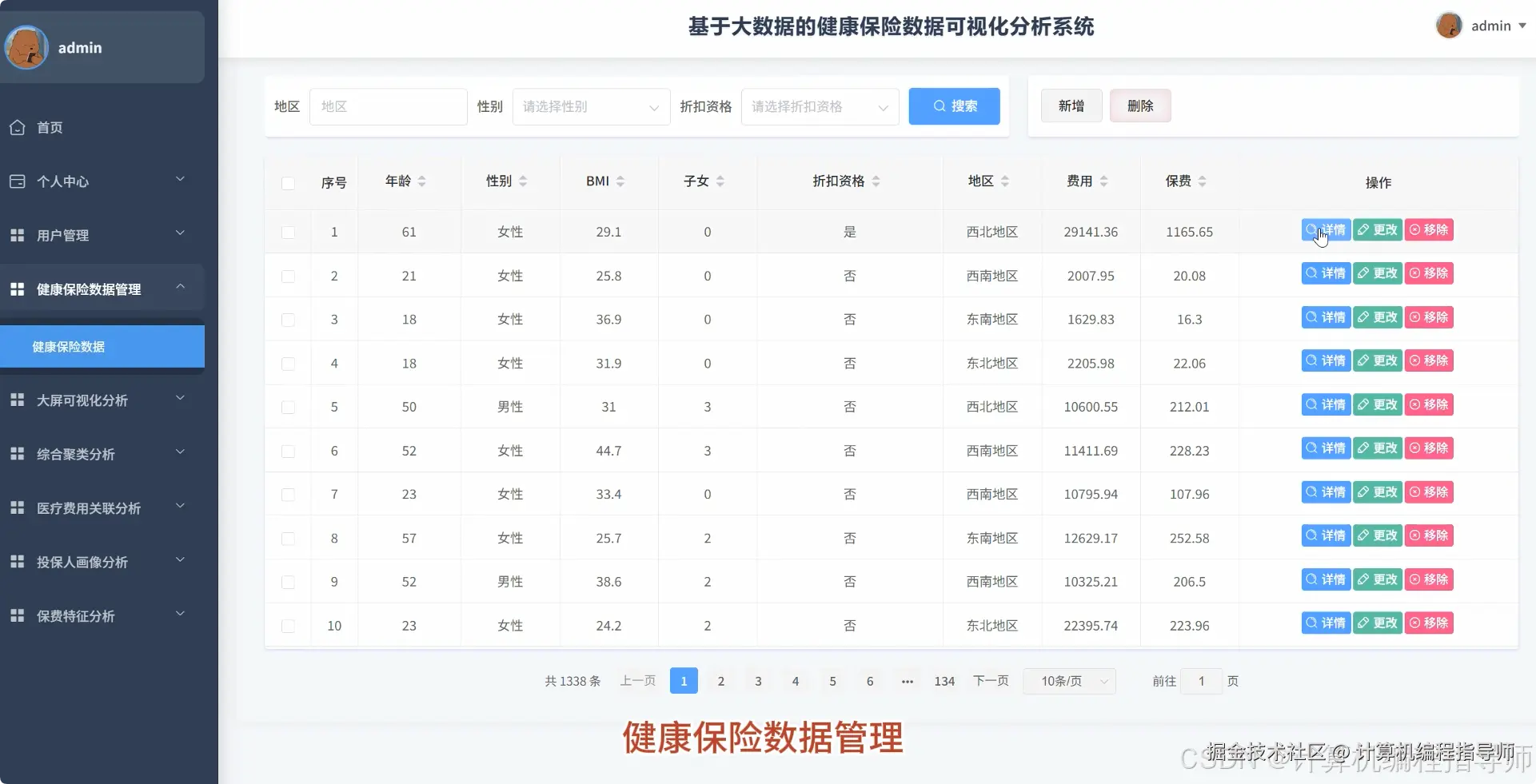The image size is (1536, 784).
Task: Click the admin avatar in the sidebar
Action: 26,47
